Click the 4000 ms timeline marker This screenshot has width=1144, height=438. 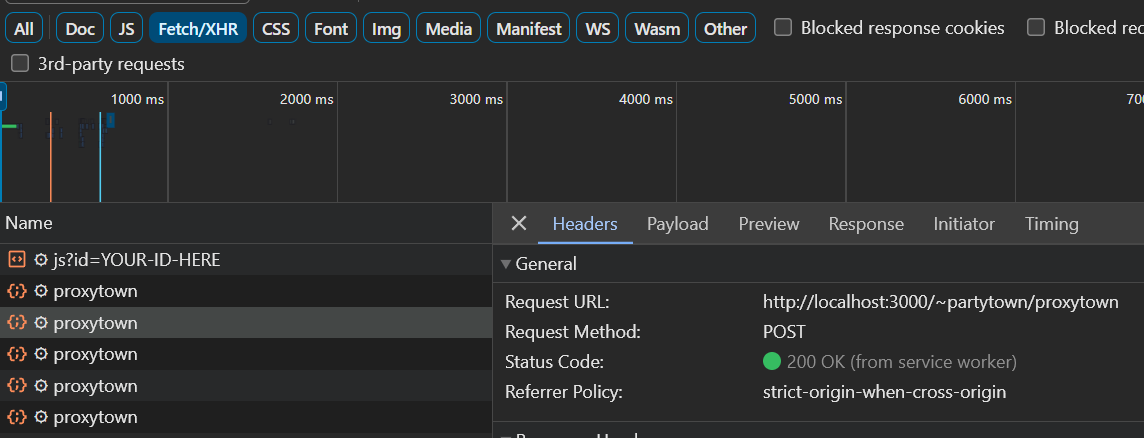pyautogui.click(x=646, y=99)
